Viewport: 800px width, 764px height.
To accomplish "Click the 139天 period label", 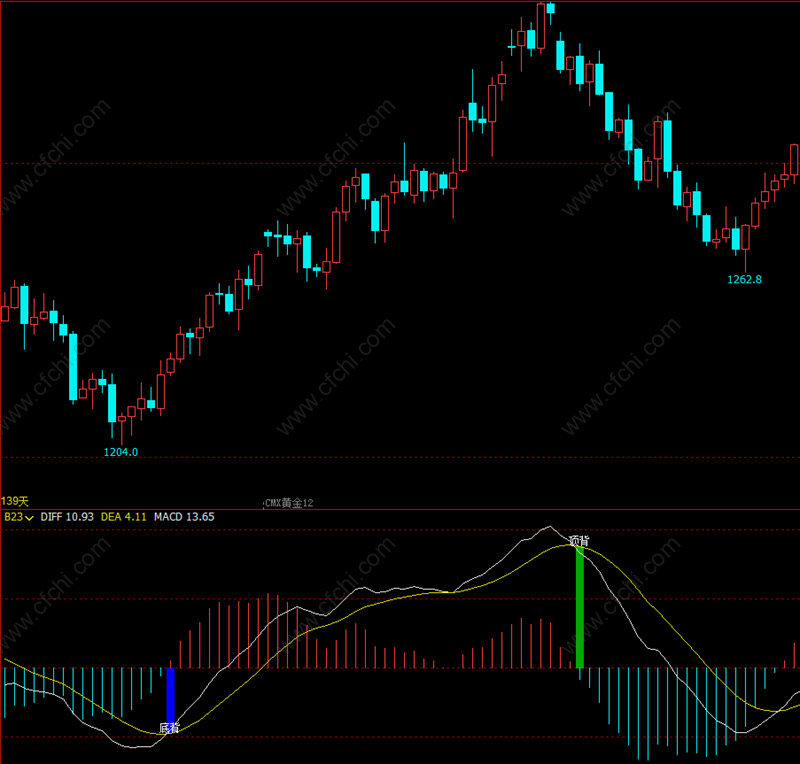I will point(14,502).
